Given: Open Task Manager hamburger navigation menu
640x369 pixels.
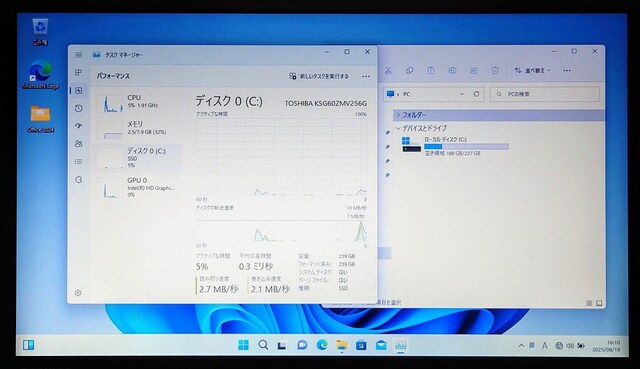Looking at the screenshot, I should click(78, 55).
